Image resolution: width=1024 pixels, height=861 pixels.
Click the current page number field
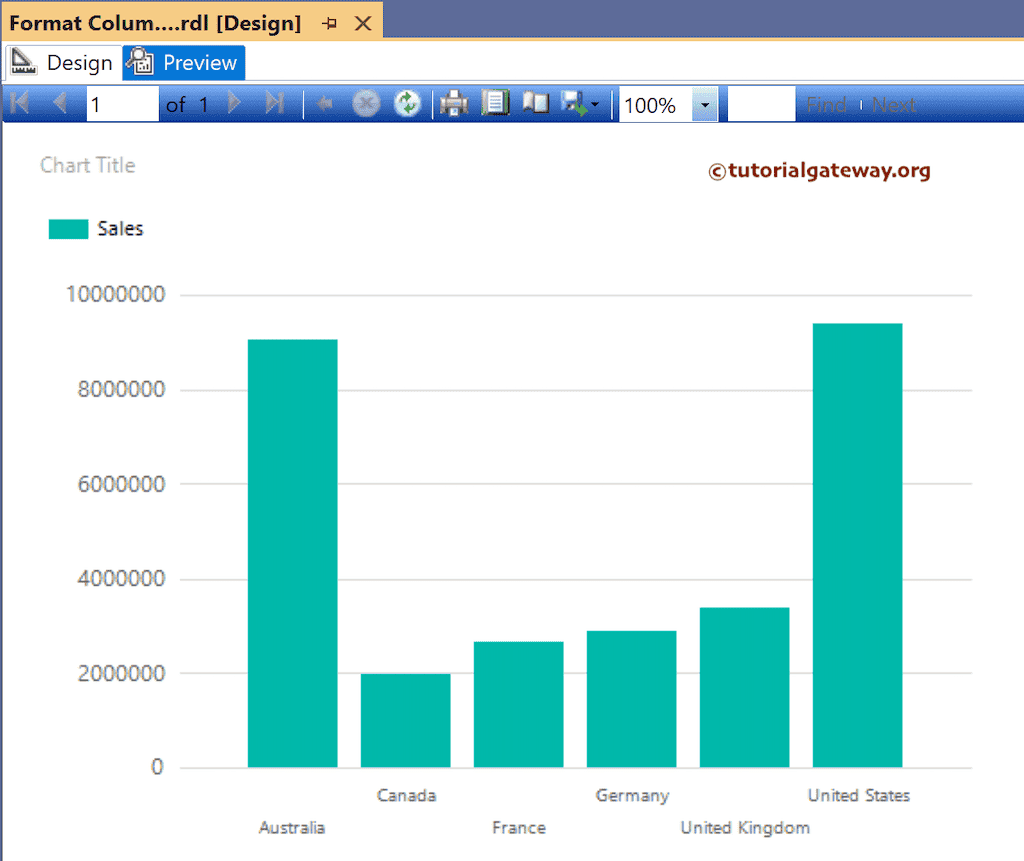point(122,105)
